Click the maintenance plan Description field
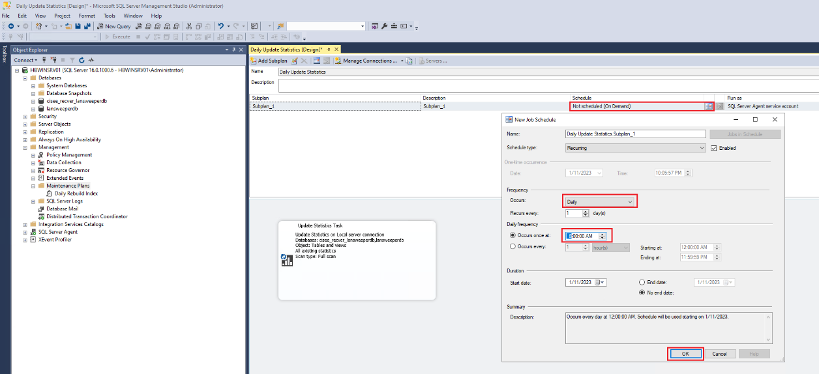Screen dimensions: 820x374 pos(549,86)
